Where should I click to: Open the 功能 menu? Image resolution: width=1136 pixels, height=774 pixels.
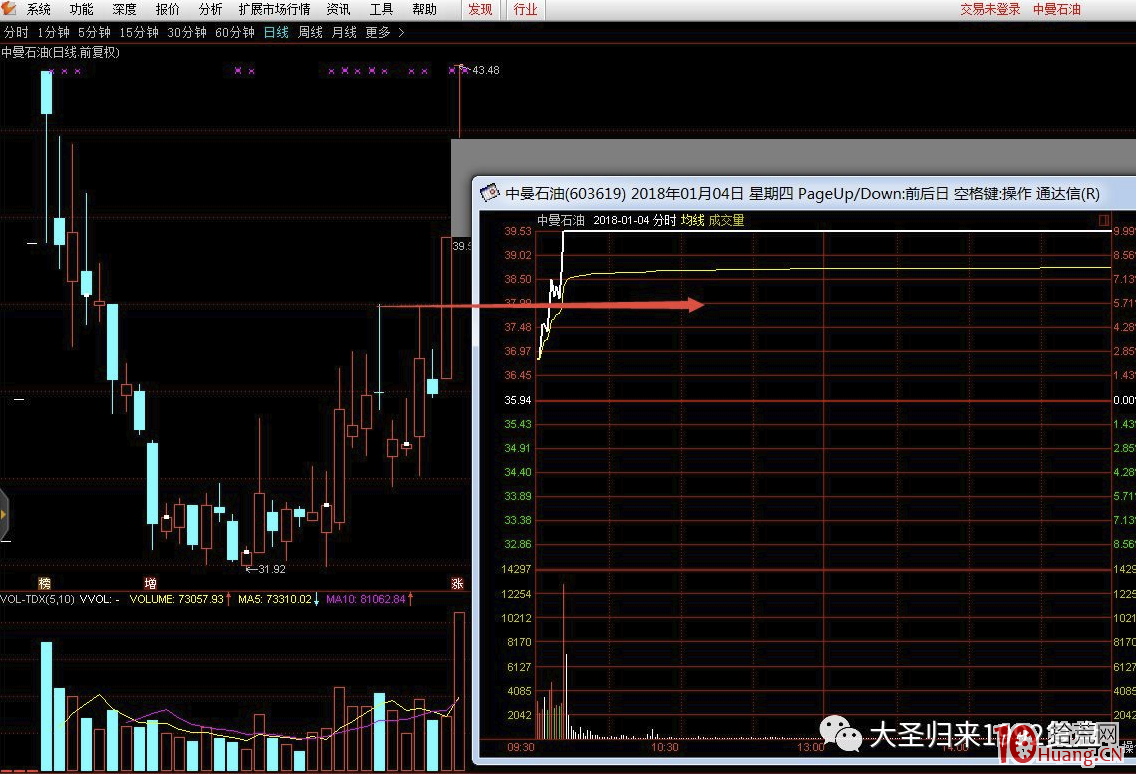point(81,9)
